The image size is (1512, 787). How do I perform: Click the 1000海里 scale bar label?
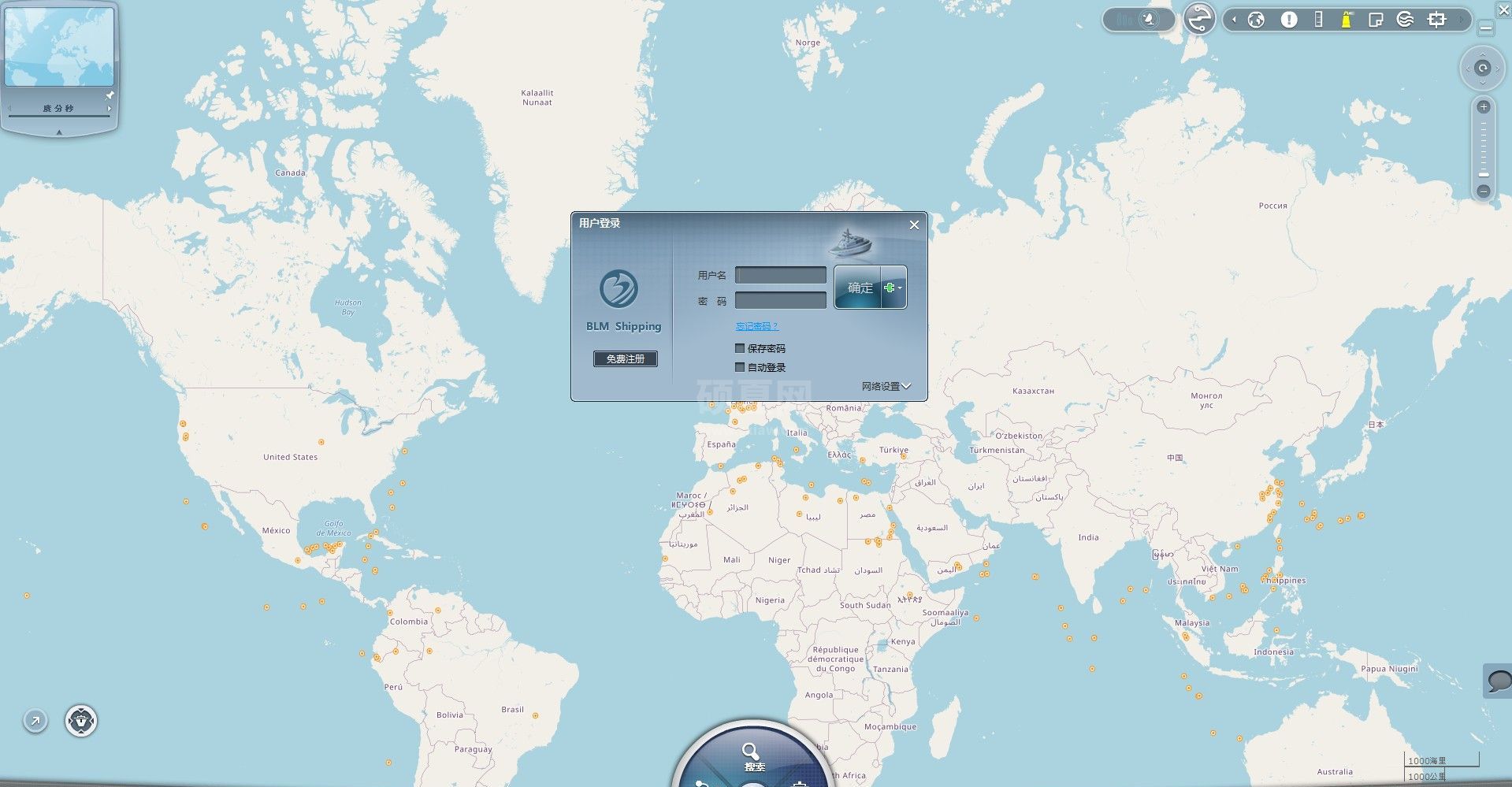(x=1427, y=760)
